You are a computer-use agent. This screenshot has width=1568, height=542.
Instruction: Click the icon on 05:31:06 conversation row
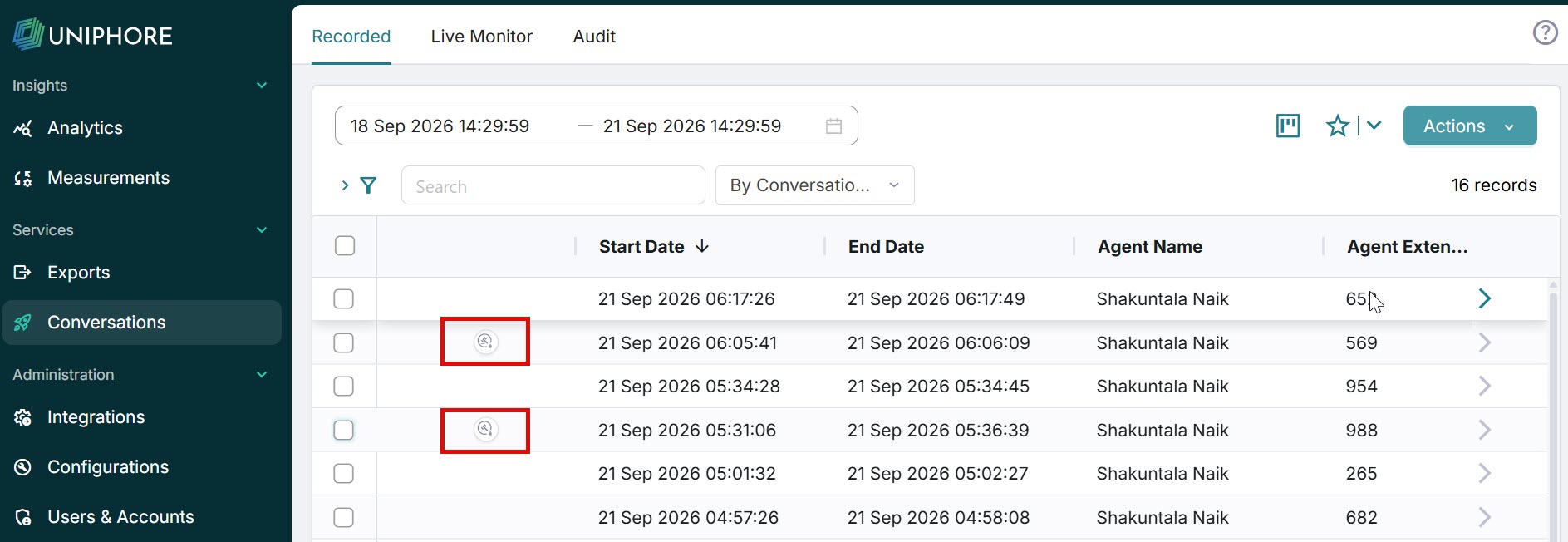coord(485,430)
